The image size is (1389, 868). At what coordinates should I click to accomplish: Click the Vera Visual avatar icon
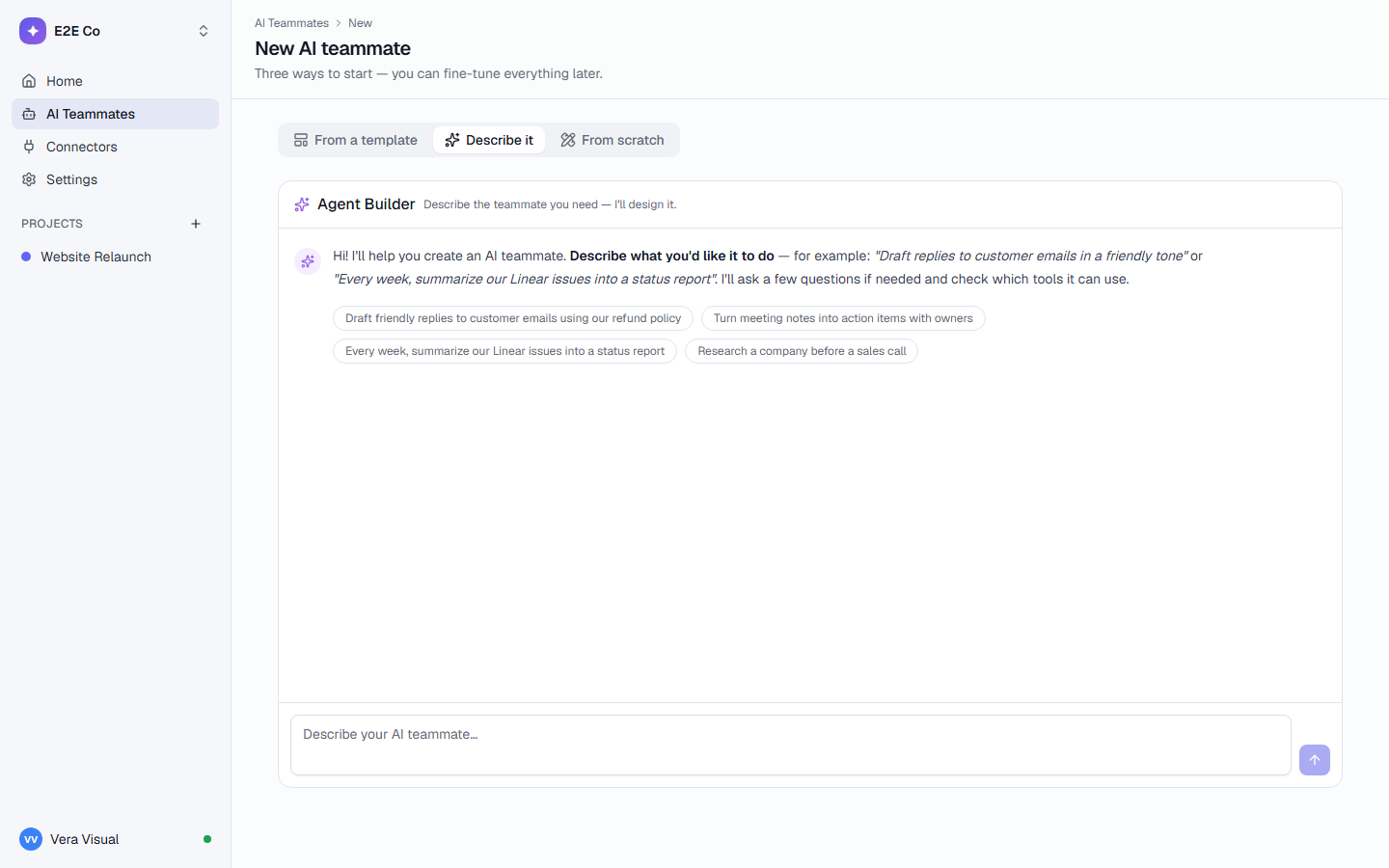pyautogui.click(x=31, y=839)
